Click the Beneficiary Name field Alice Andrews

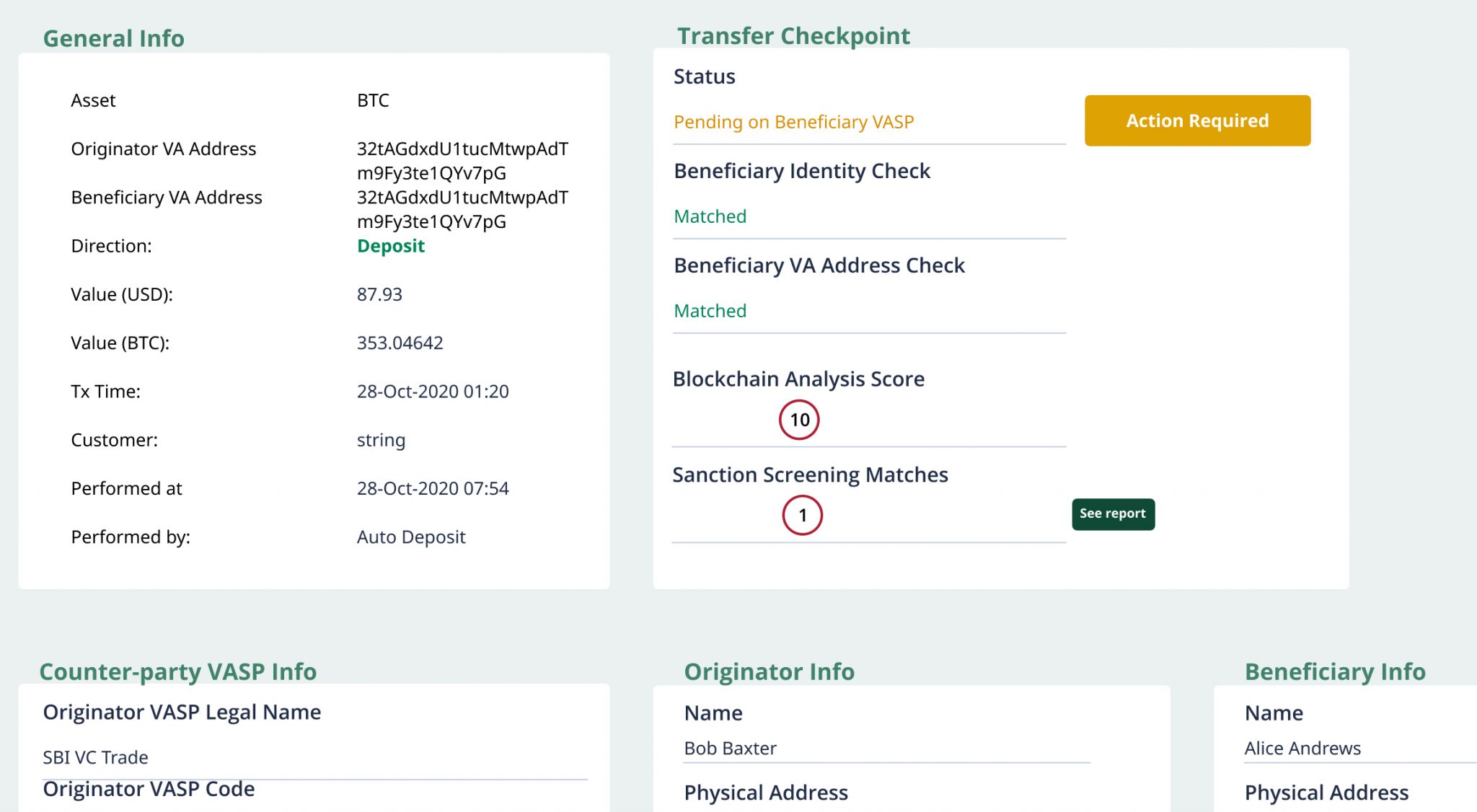1302,748
